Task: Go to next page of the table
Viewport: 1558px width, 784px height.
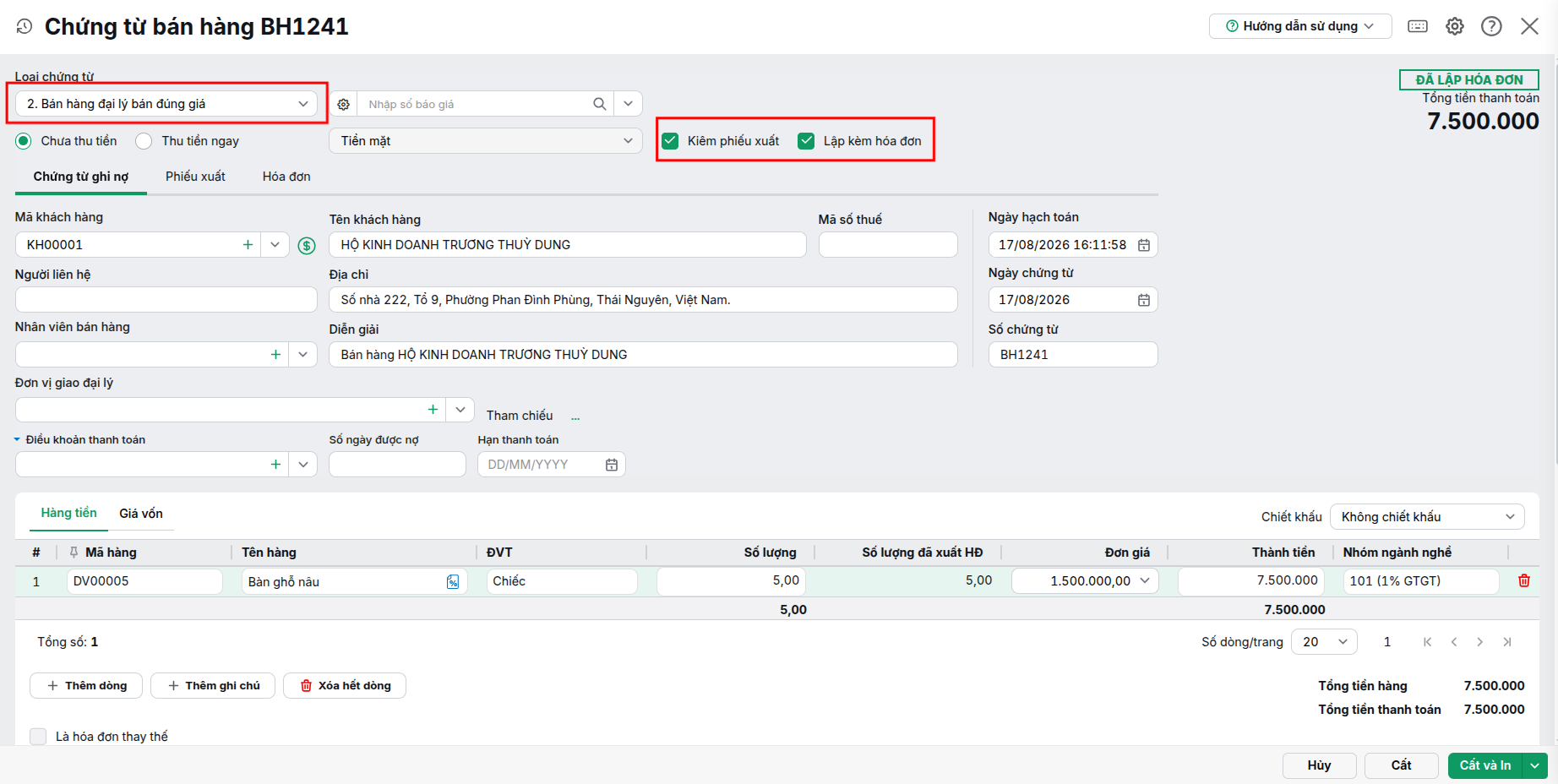Action: [x=1480, y=642]
